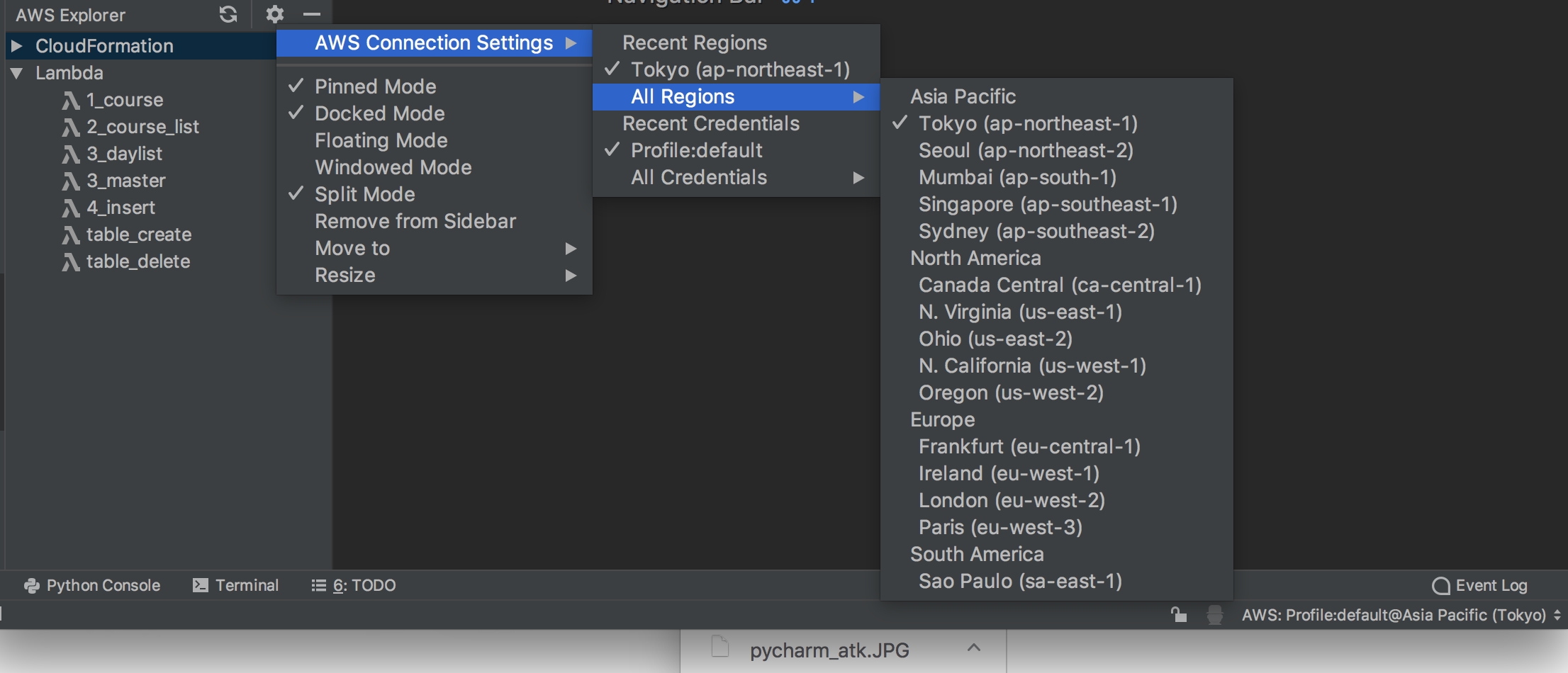This screenshot has width=1568, height=673.
Task: Choose Oregon (us-west-2) region
Action: [1056, 392]
